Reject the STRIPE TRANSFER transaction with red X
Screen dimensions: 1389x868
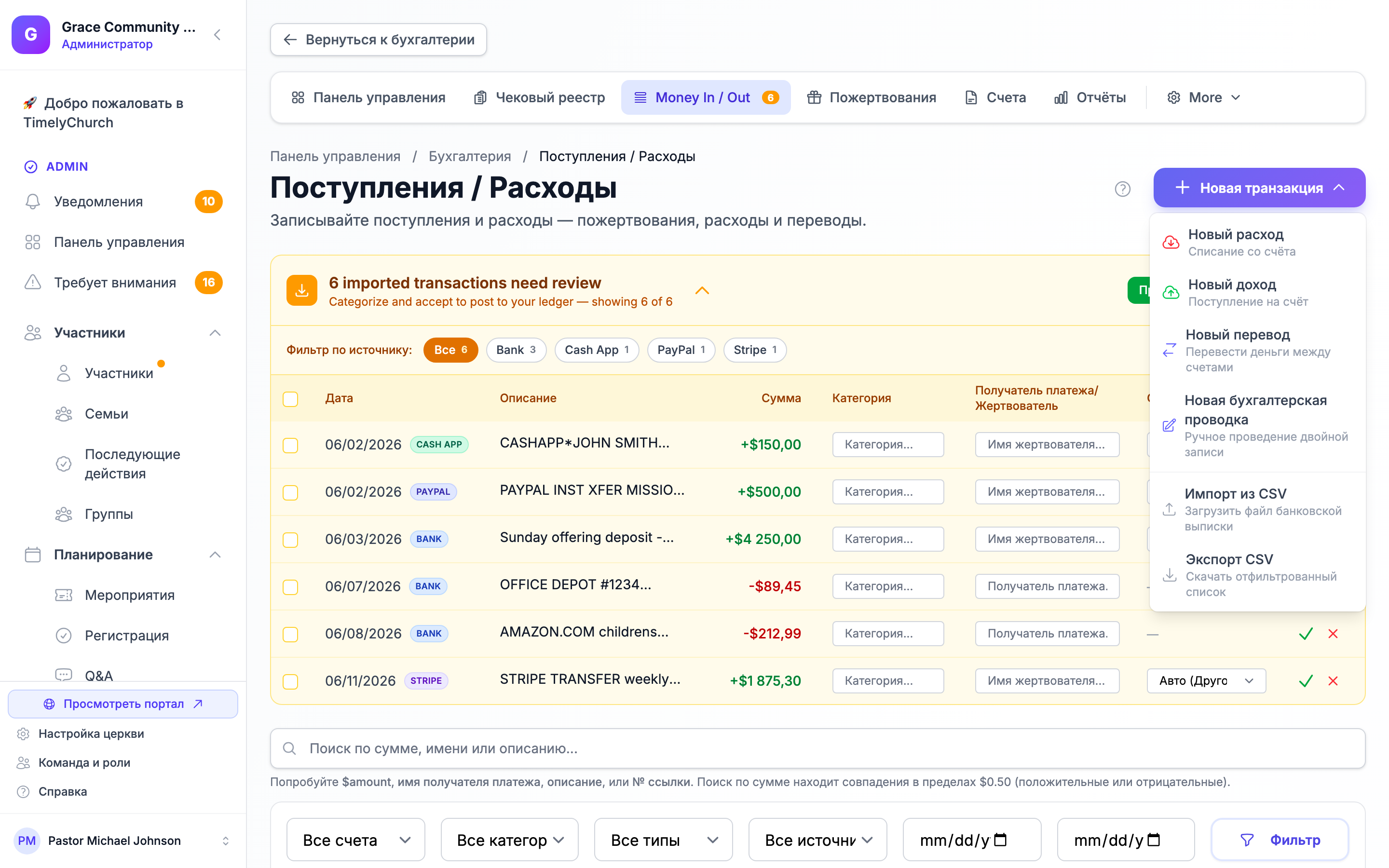(1333, 681)
